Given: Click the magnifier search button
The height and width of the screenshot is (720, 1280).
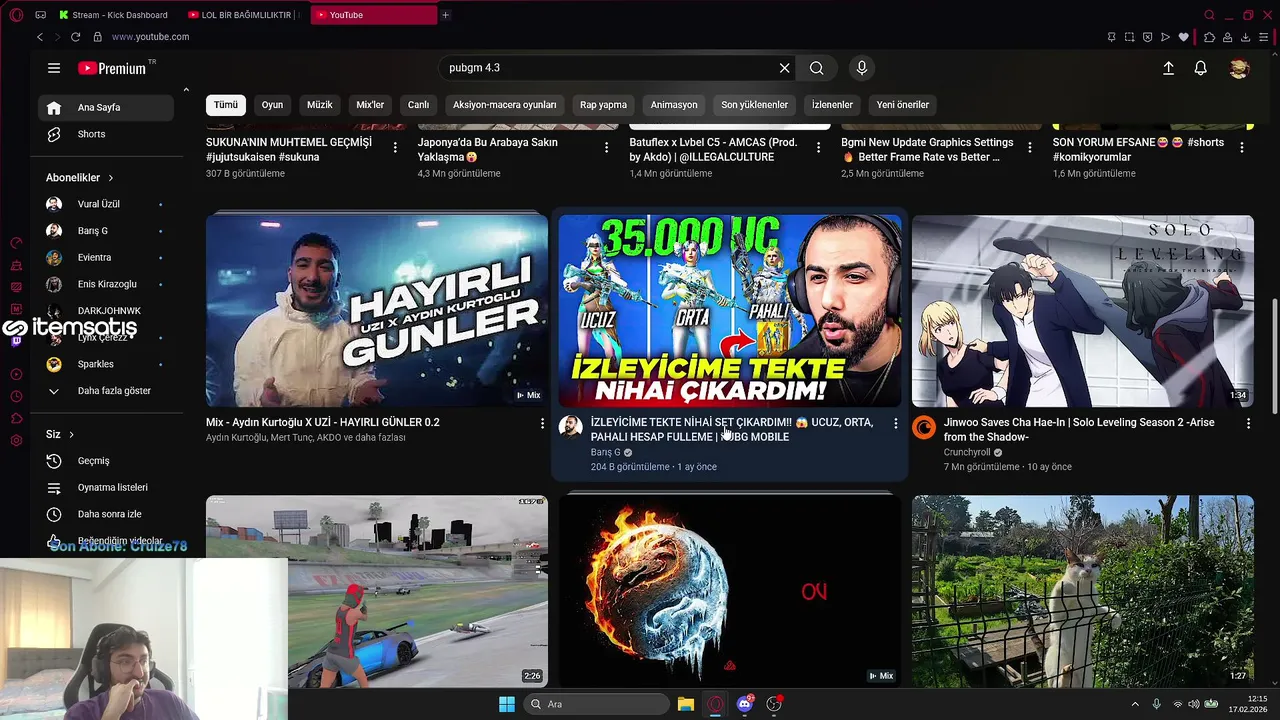Looking at the screenshot, I should 817,68.
